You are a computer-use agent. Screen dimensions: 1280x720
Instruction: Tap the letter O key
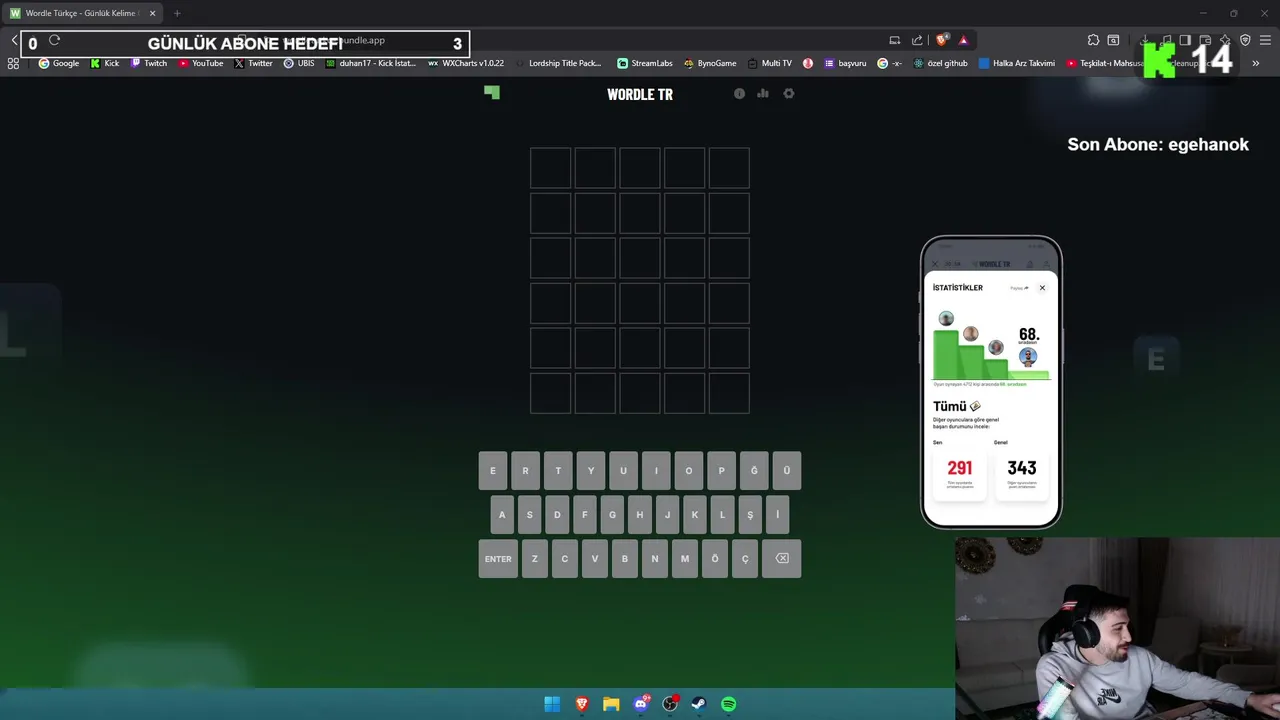[x=689, y=471]
